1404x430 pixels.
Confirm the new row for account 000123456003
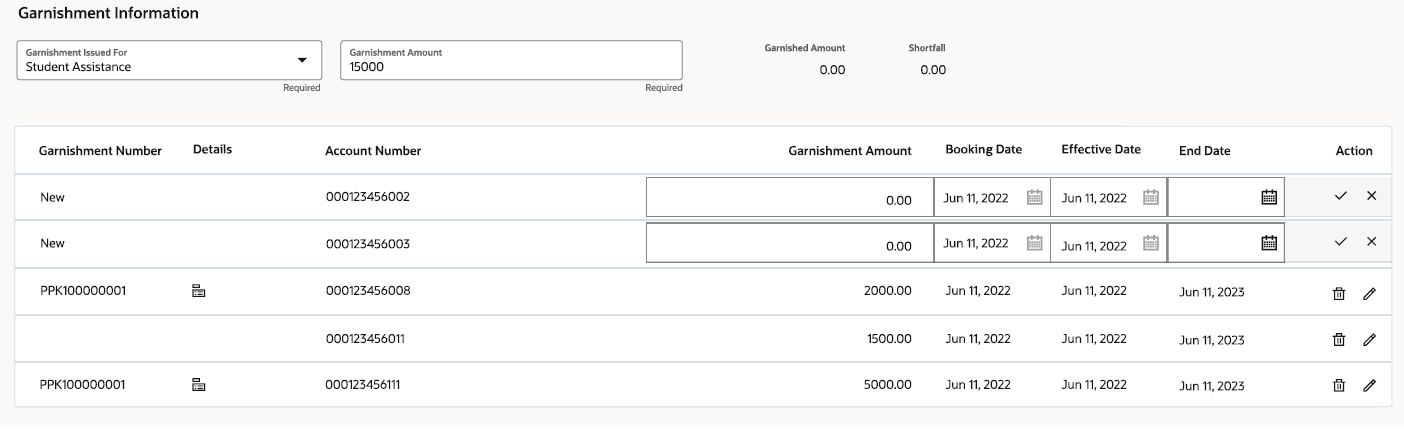(x=1341, y=241)
